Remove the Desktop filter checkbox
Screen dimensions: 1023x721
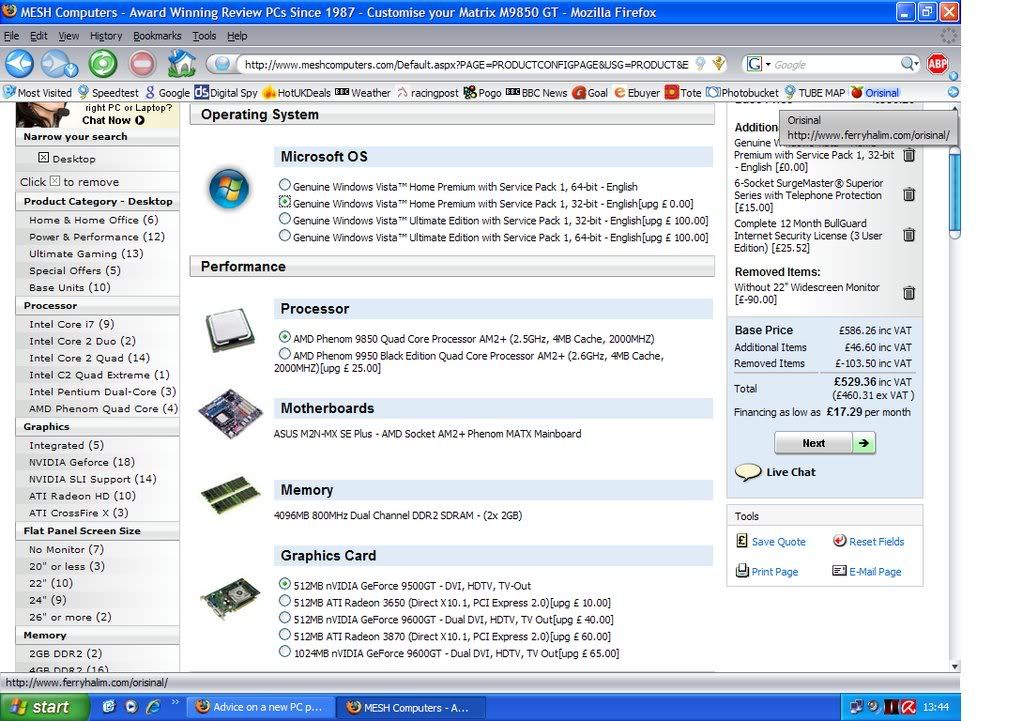tap(44, 158)
